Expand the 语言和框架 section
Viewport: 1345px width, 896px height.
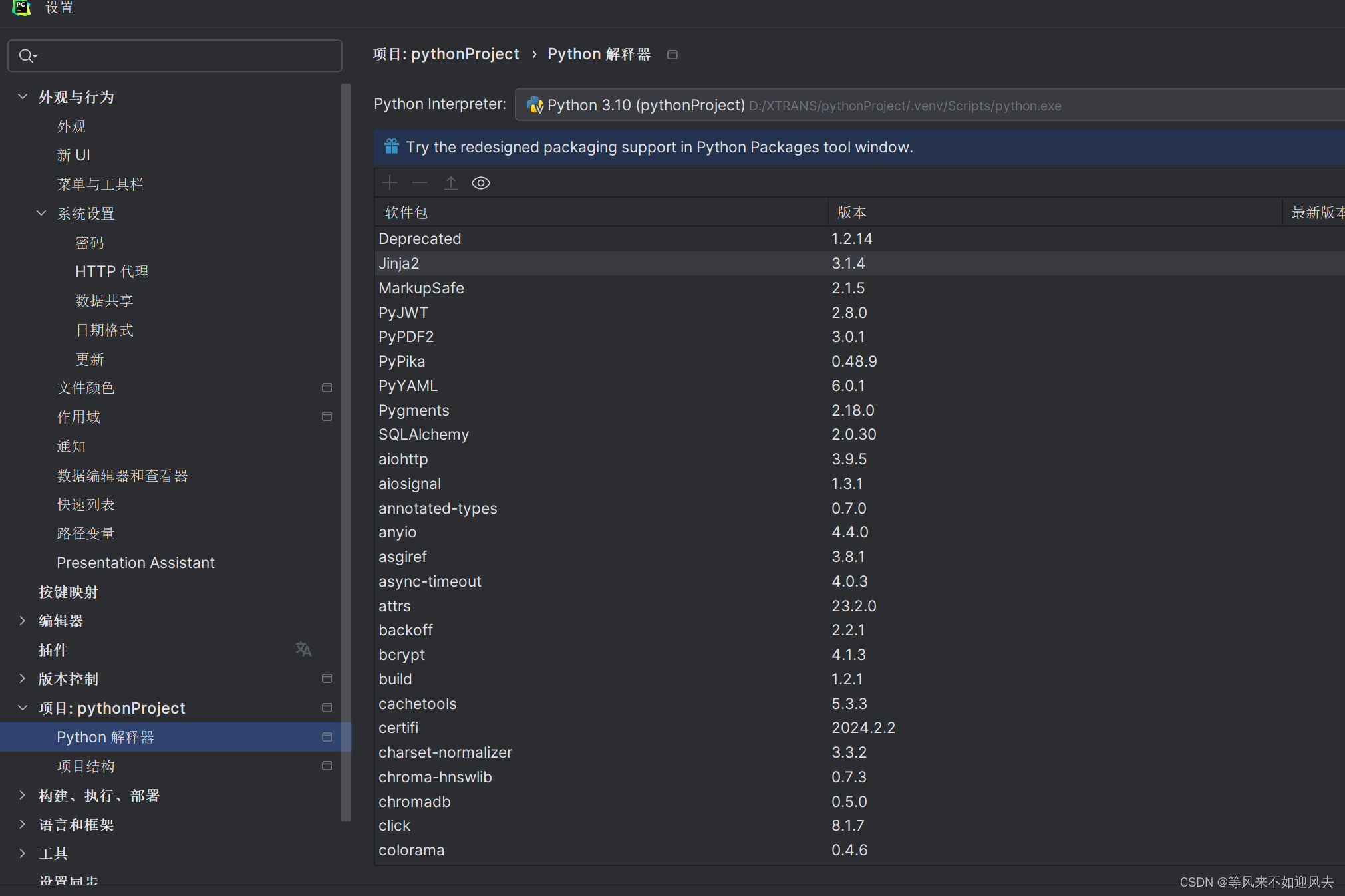click(x=23, y=824)
